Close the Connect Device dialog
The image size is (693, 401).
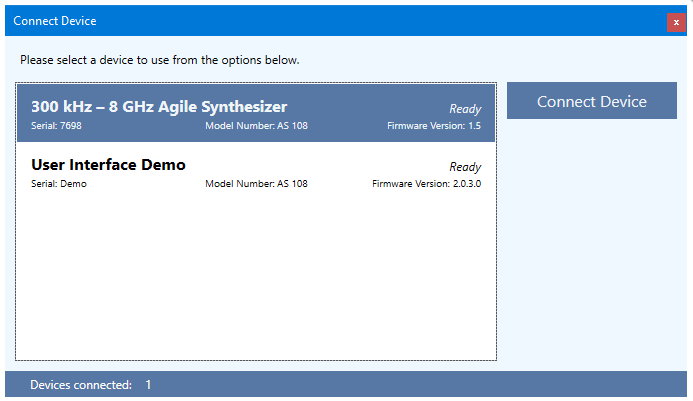tap(676, 22)
